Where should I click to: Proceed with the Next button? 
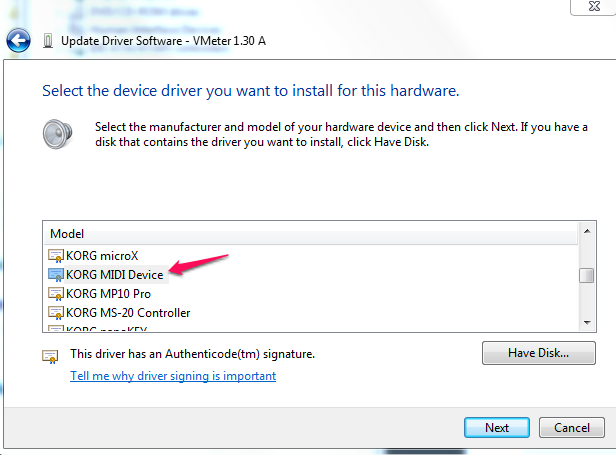(497, 427)
